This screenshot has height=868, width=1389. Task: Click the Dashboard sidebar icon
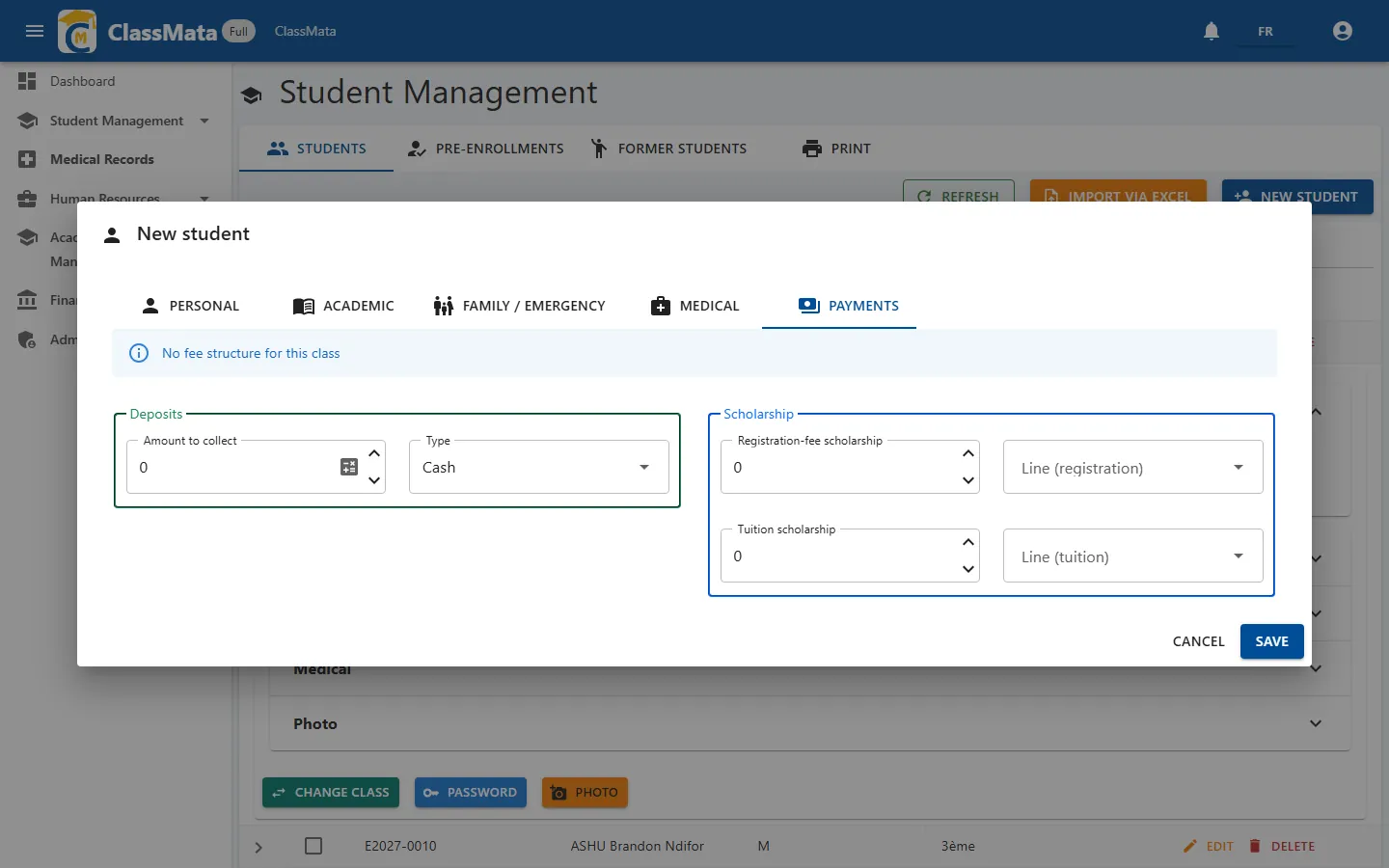[x=27, y=81]
